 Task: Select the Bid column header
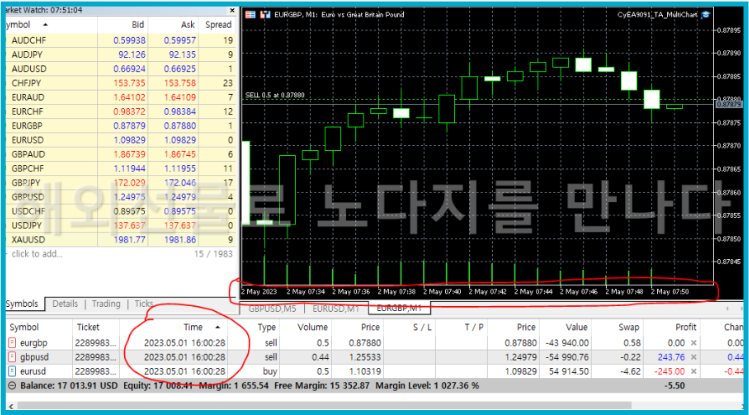[138, 24]
